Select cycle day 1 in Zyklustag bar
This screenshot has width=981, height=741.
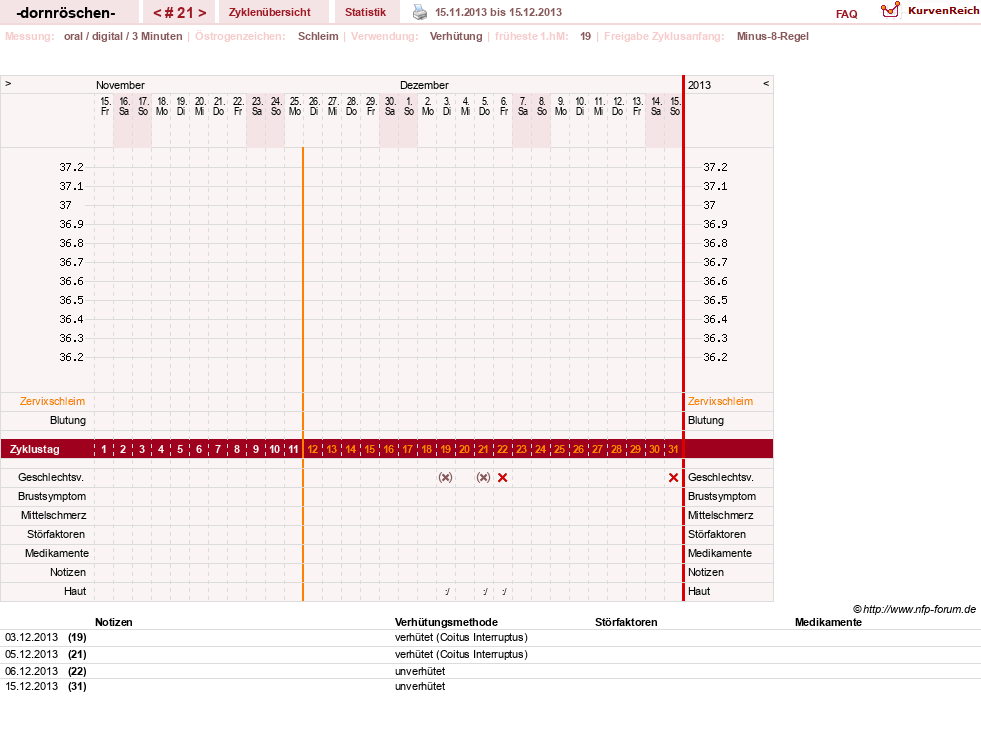click(104, 449)
